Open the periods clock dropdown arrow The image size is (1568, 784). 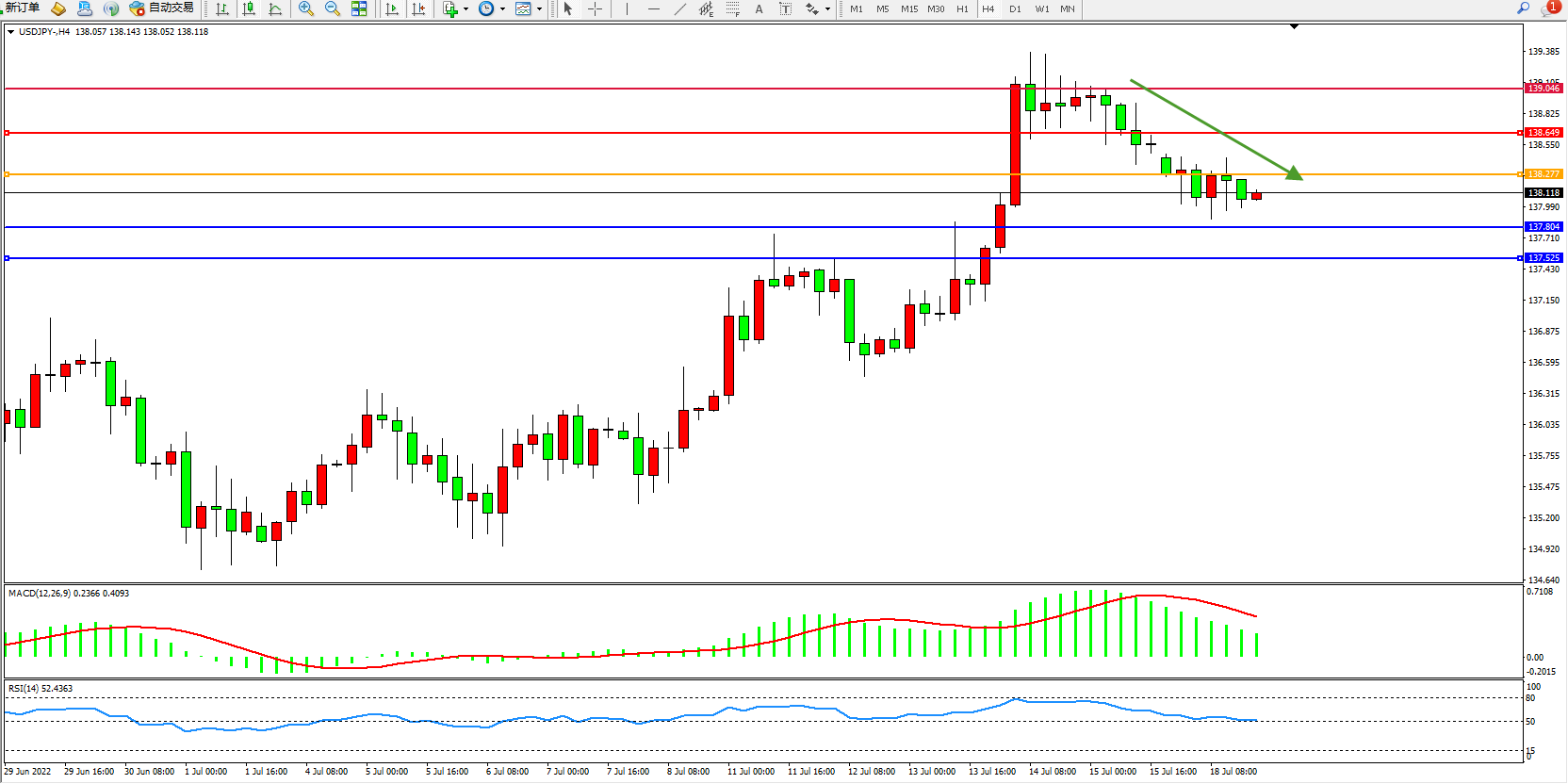coord(502,8)
